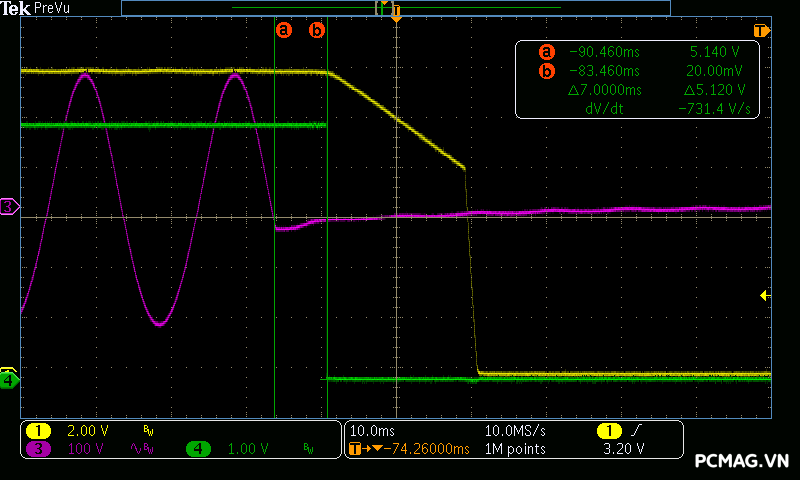
Task: Click the cursor 'a' marker on the waveform
Action: (284, 30)
